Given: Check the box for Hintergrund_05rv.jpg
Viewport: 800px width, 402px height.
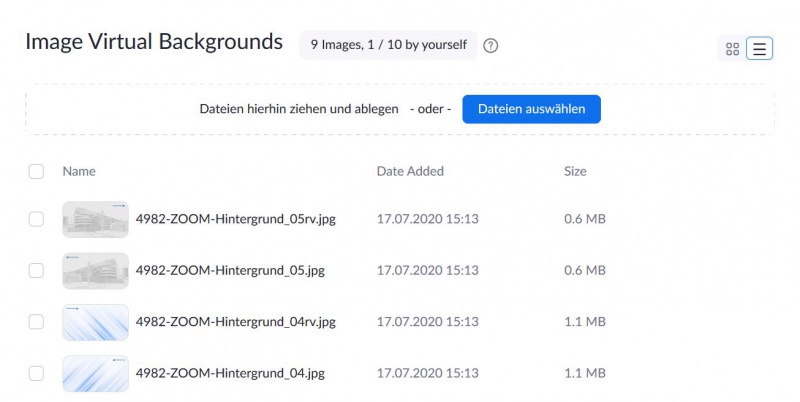Looking at the screenshot, I should [36, 219].
